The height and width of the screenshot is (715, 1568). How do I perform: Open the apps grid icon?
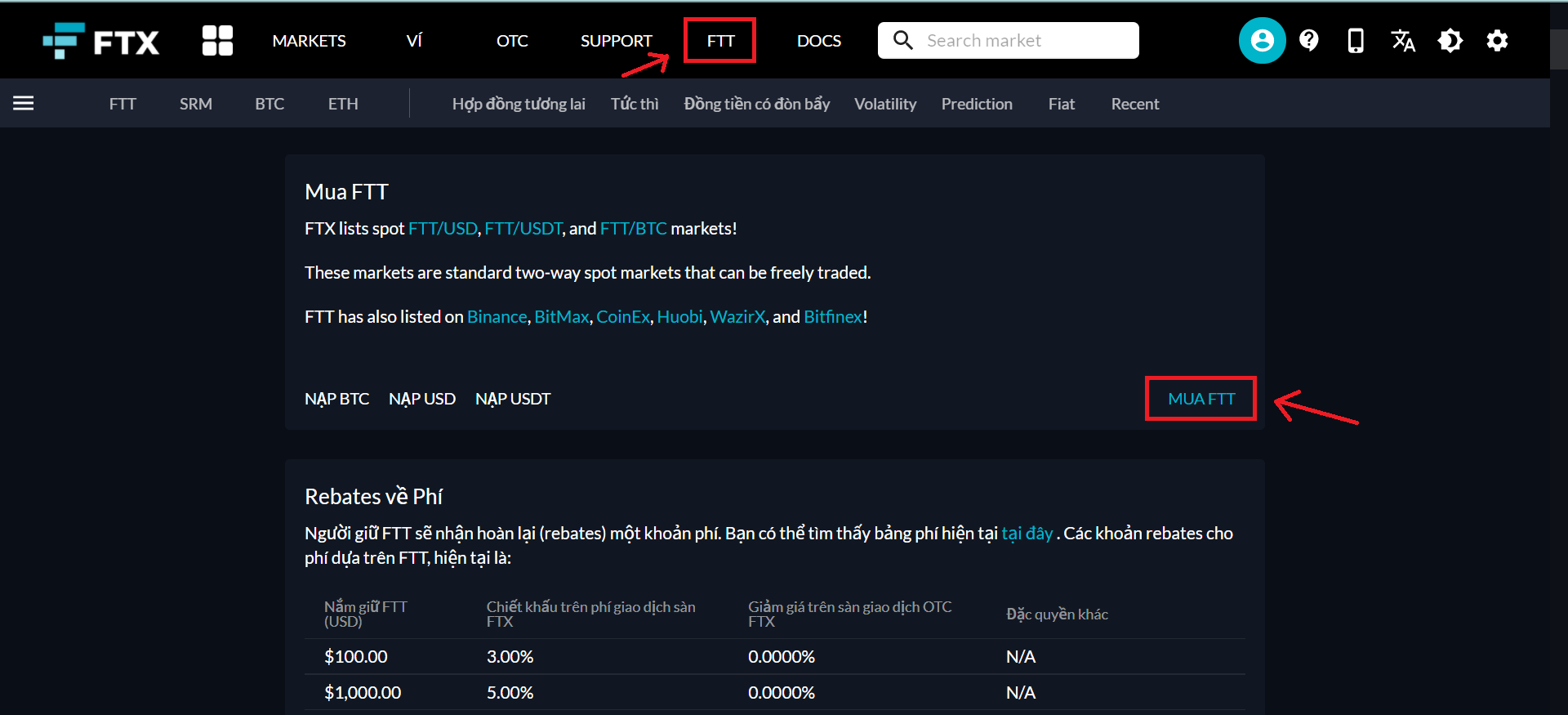[x=217, y=41]
